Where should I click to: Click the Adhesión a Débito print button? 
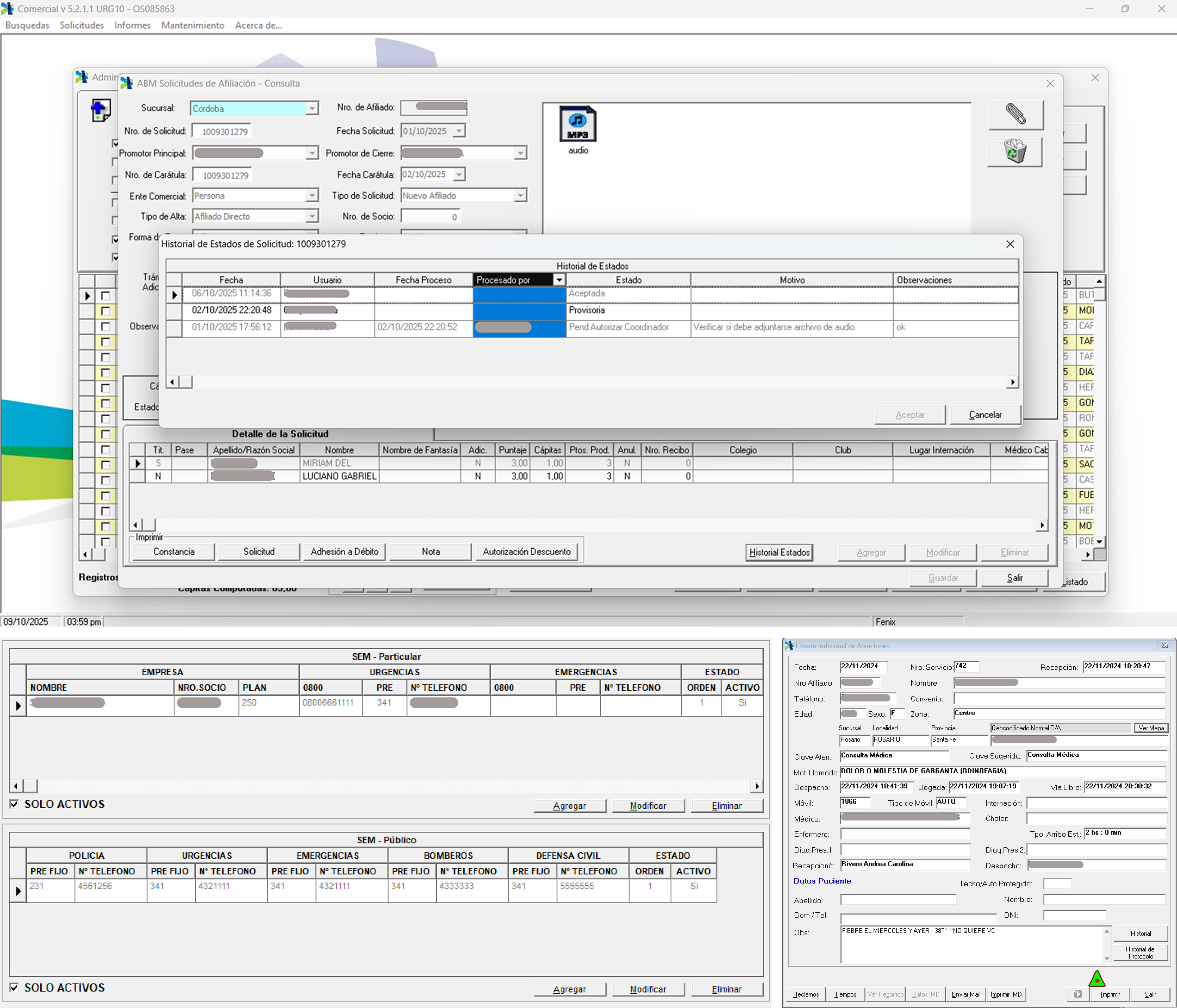344,552
